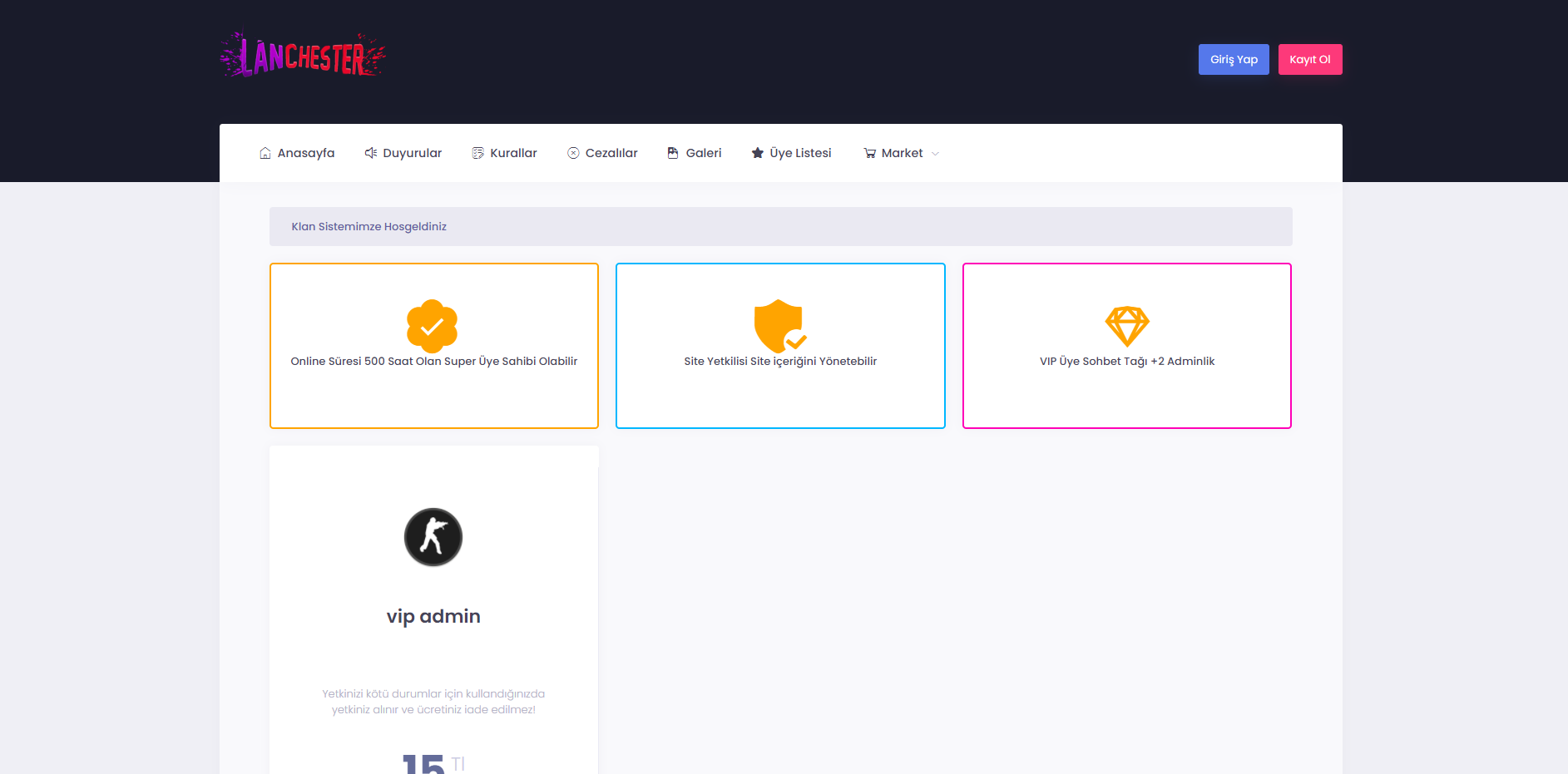Click the megaphone icon beside Duyurular

[371, 153]
